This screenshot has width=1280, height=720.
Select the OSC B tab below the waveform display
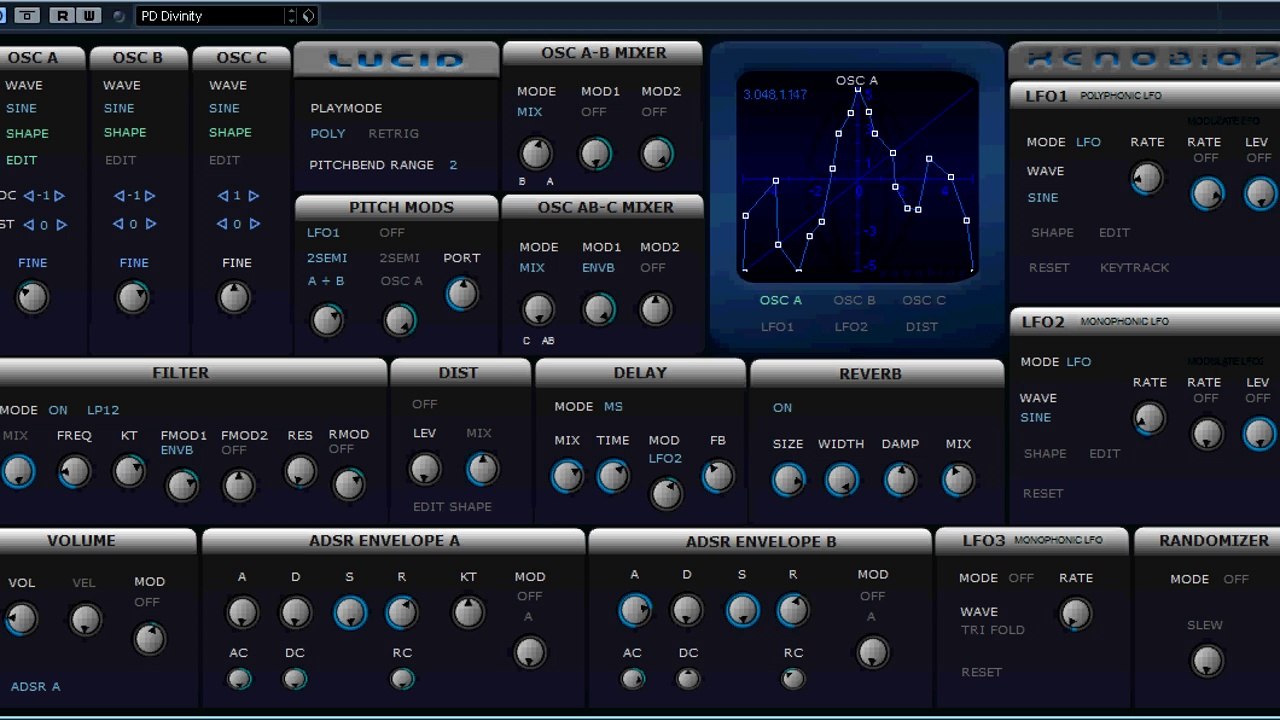pyautogui.click(x=854, y=300)
